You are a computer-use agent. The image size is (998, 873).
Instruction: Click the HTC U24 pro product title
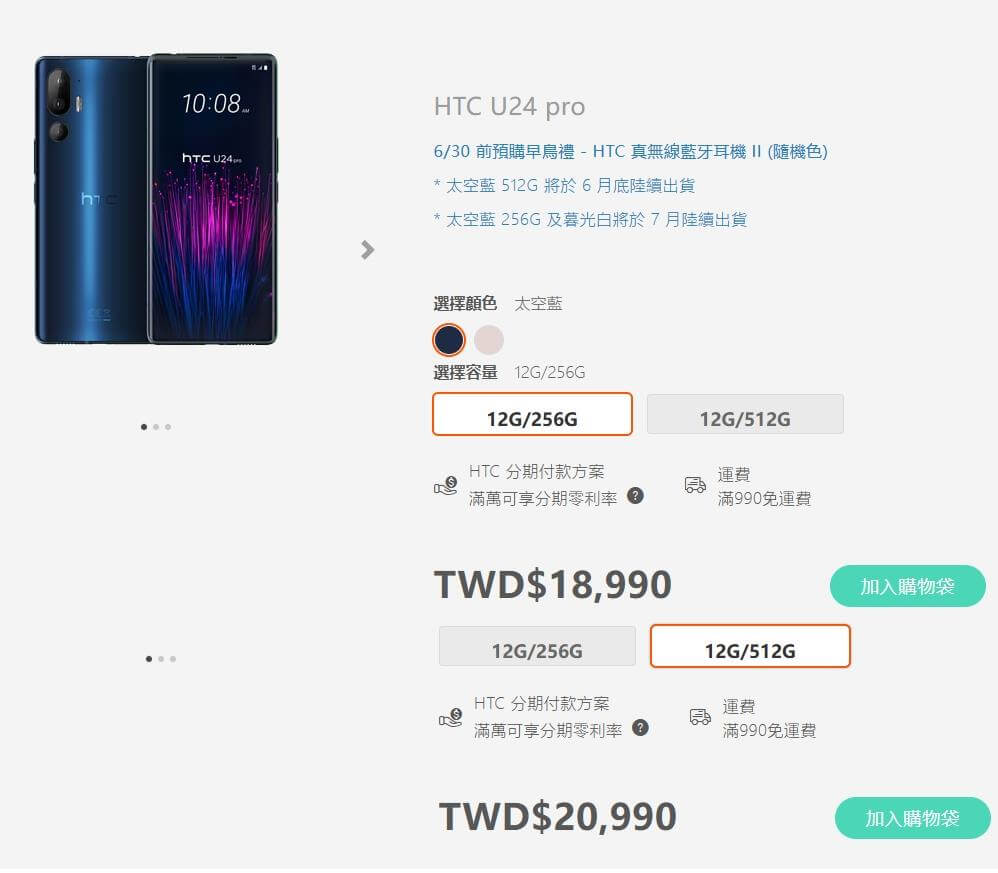[509, 107]
